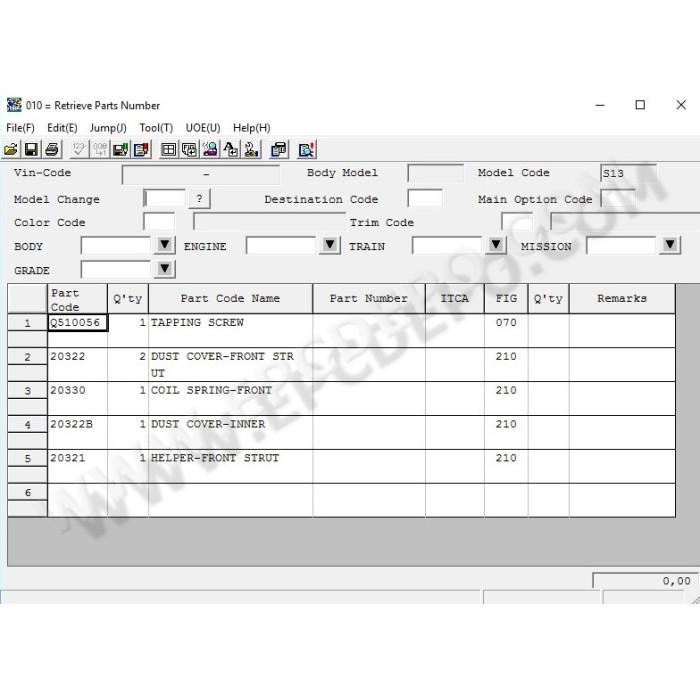This screenshot has width=700, height=700.
Task: Click the disk with green marks toolbar icon
Action: [x=120, y=150]
